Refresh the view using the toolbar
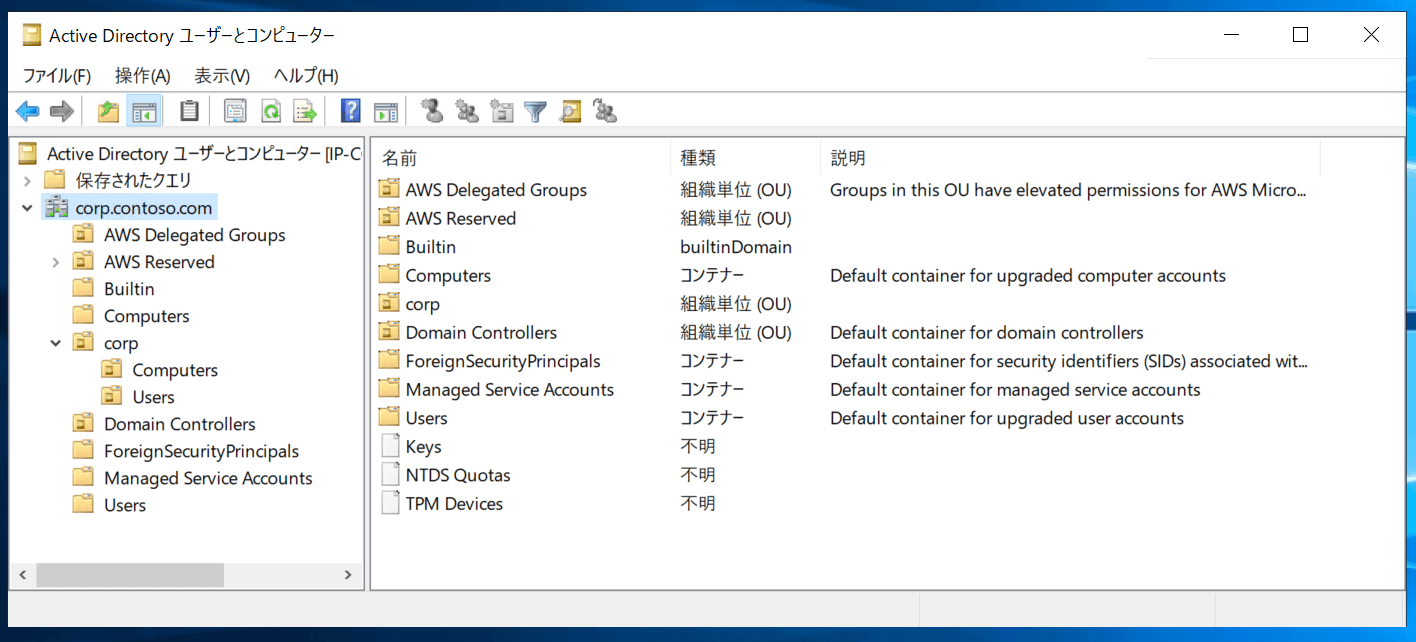 click(270, 111)
